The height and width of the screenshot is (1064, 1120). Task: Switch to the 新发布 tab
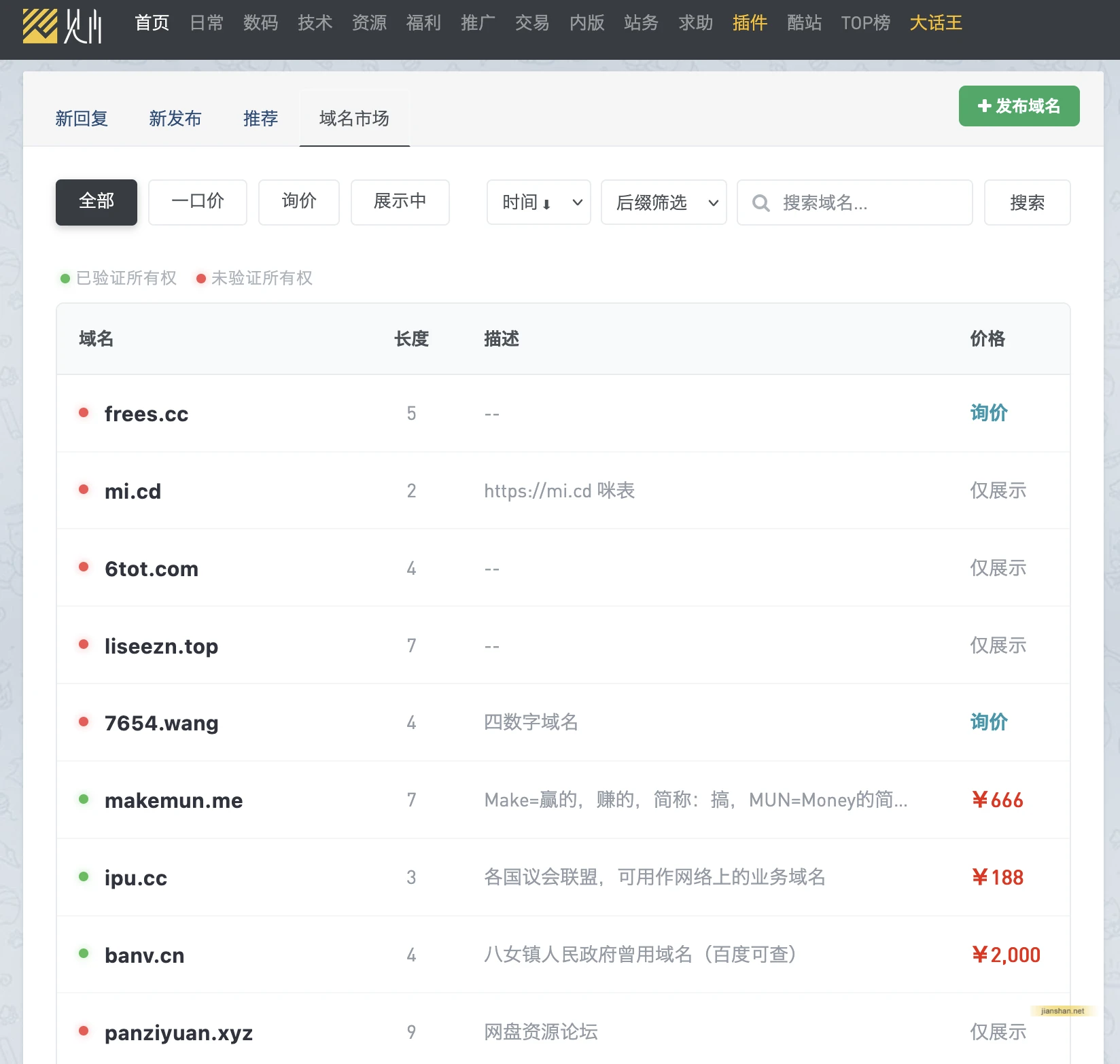point(175,119)
